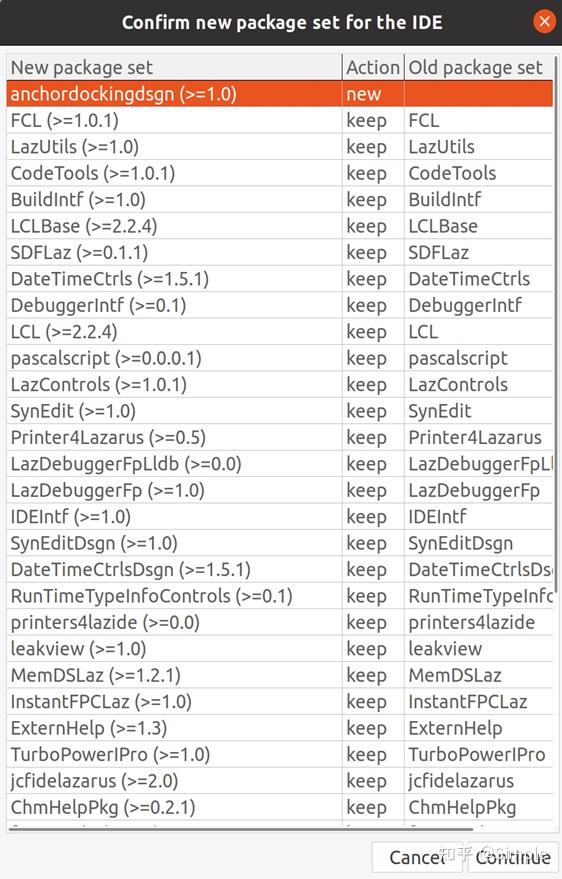Close the Confirm new package set dialog
The width and height of the screenshot is (562, 879).
point(544,22)
